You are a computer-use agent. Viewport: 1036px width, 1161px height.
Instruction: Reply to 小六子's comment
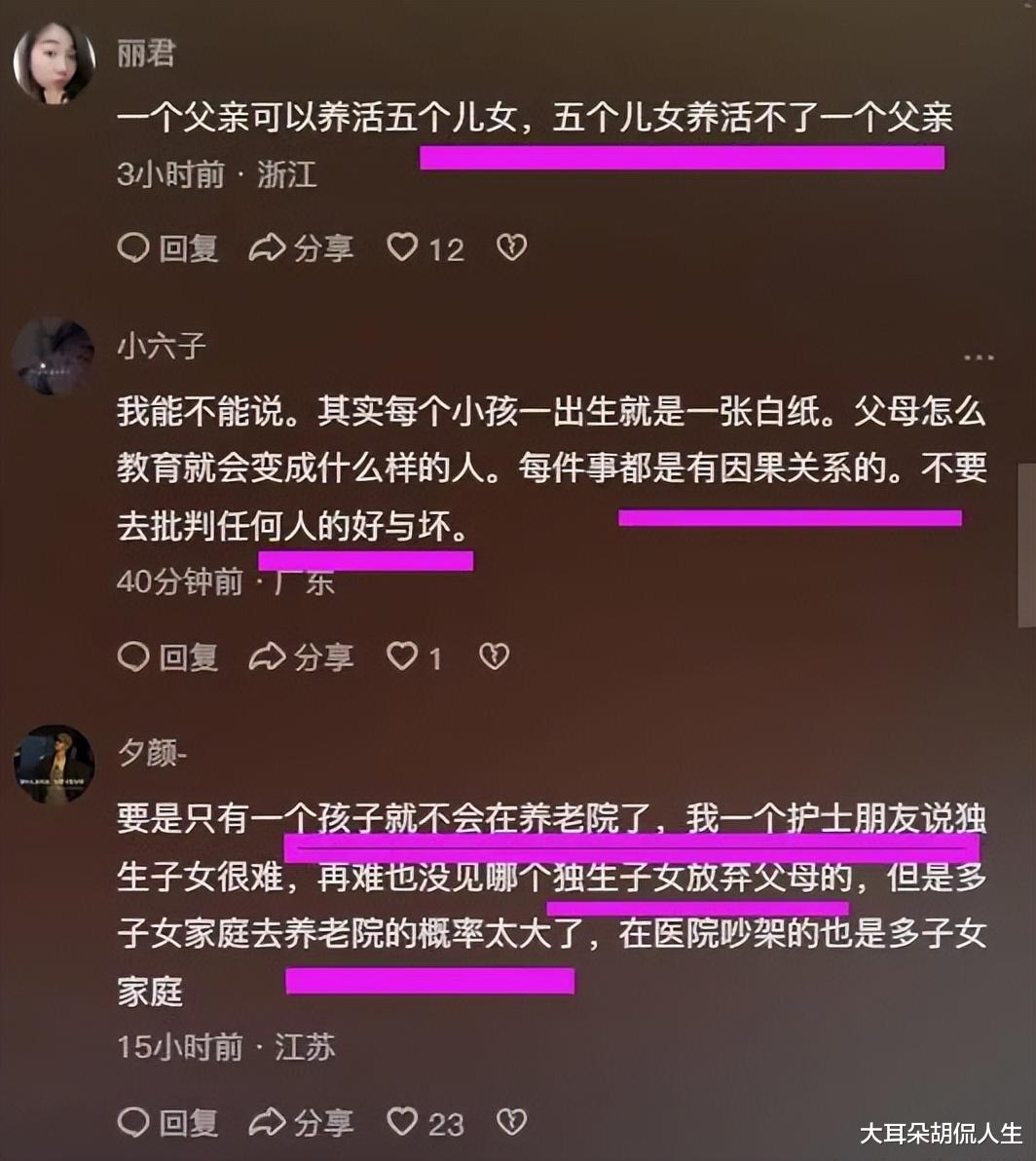click(x=168, y=656)
